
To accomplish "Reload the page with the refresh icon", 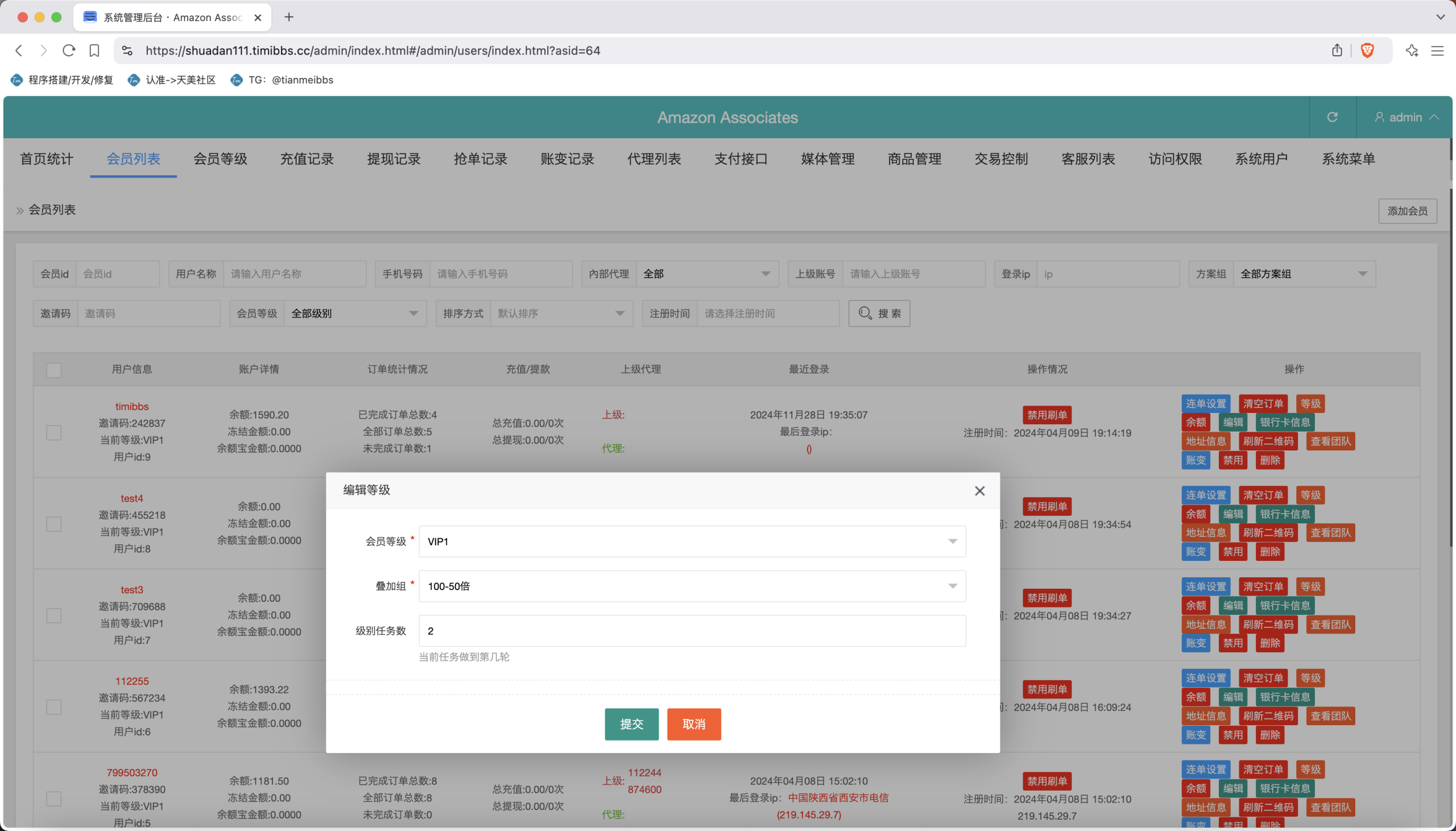I will [x=69, y=51].
